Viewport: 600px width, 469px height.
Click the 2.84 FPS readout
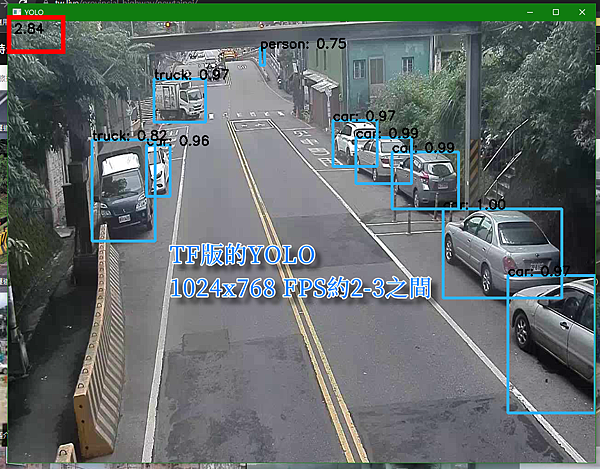[29, 29]
